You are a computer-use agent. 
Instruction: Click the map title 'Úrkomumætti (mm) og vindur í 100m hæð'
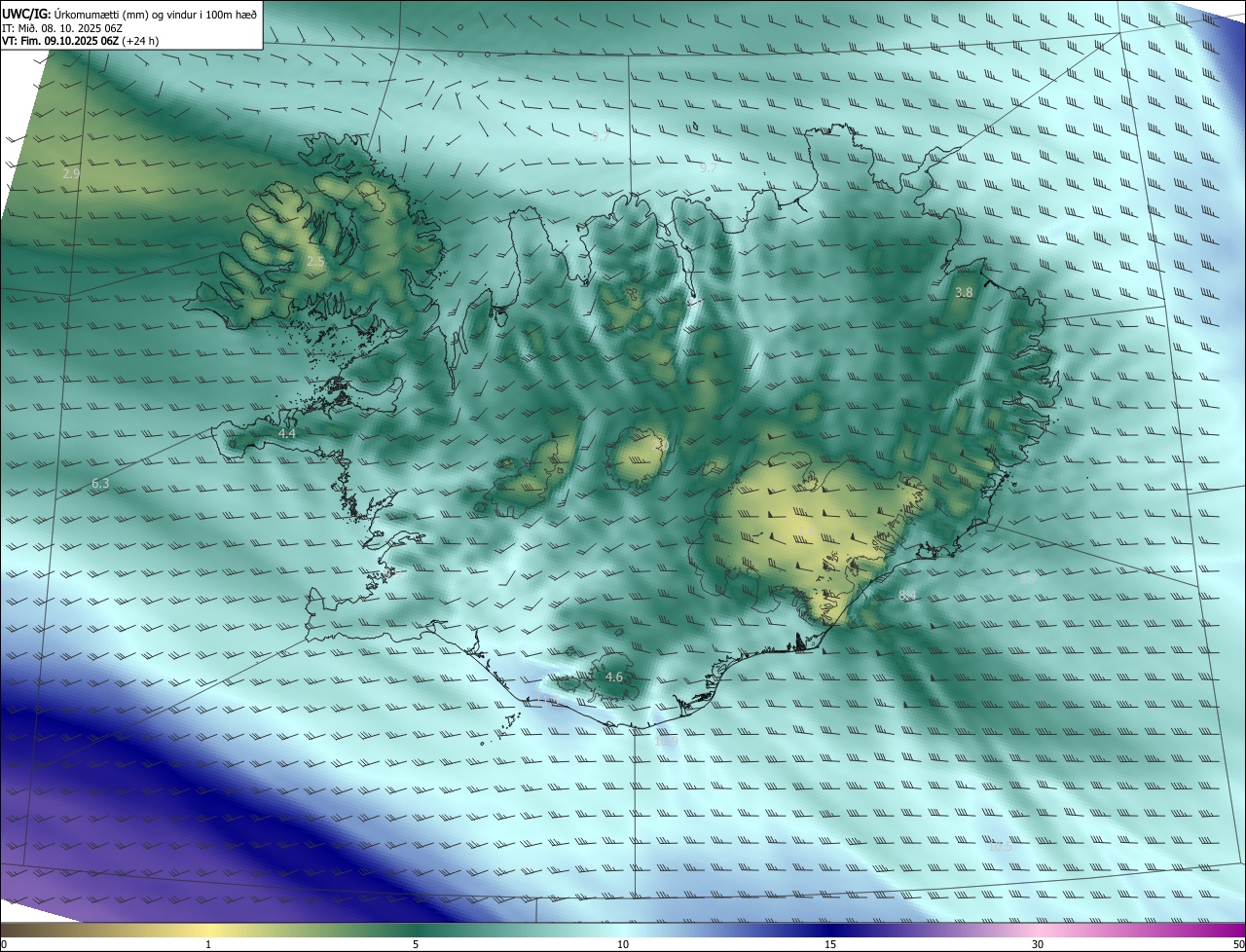[x=155, y=14]
